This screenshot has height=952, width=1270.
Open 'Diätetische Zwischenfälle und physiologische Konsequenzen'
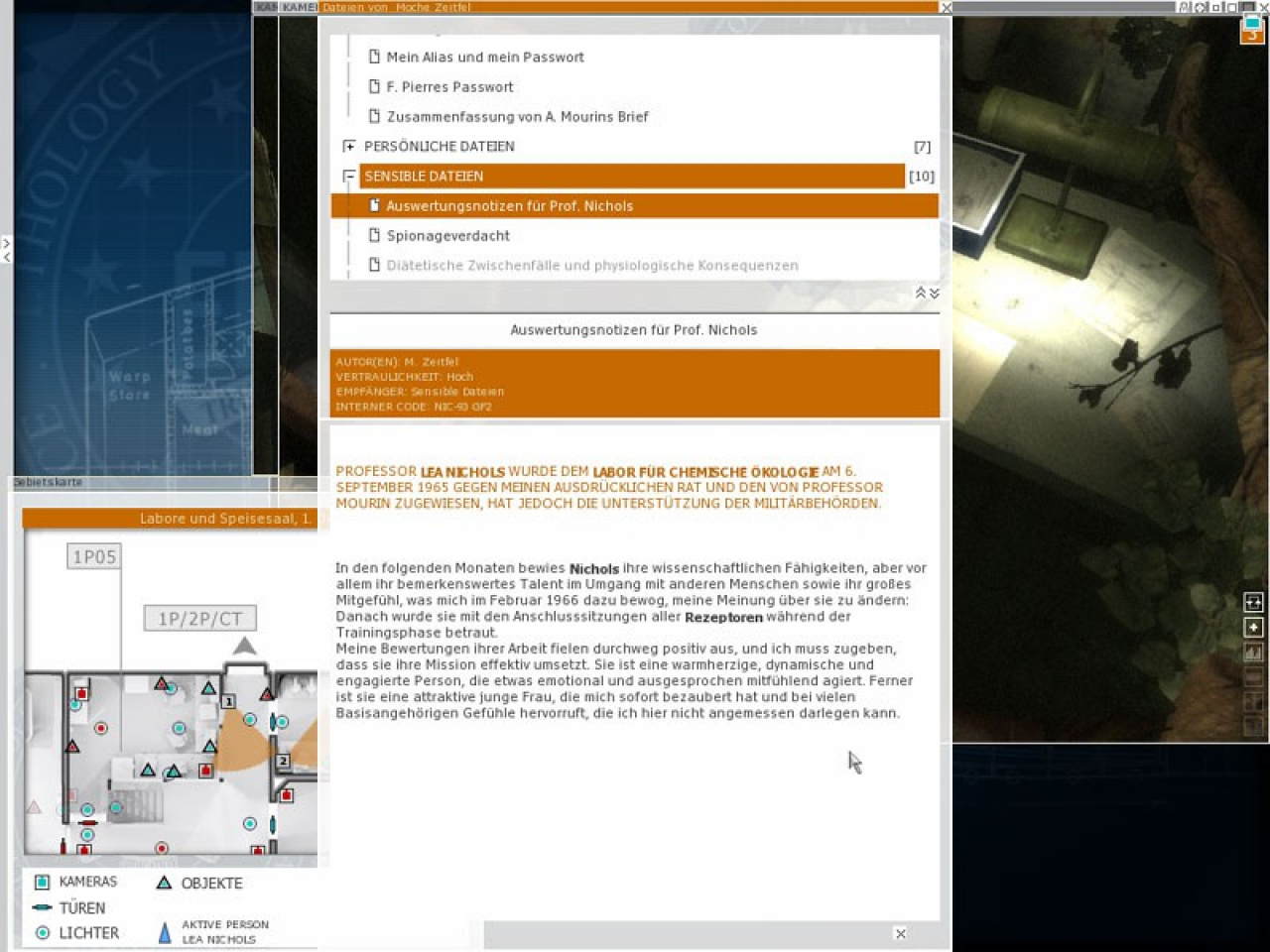coord(592,266)
